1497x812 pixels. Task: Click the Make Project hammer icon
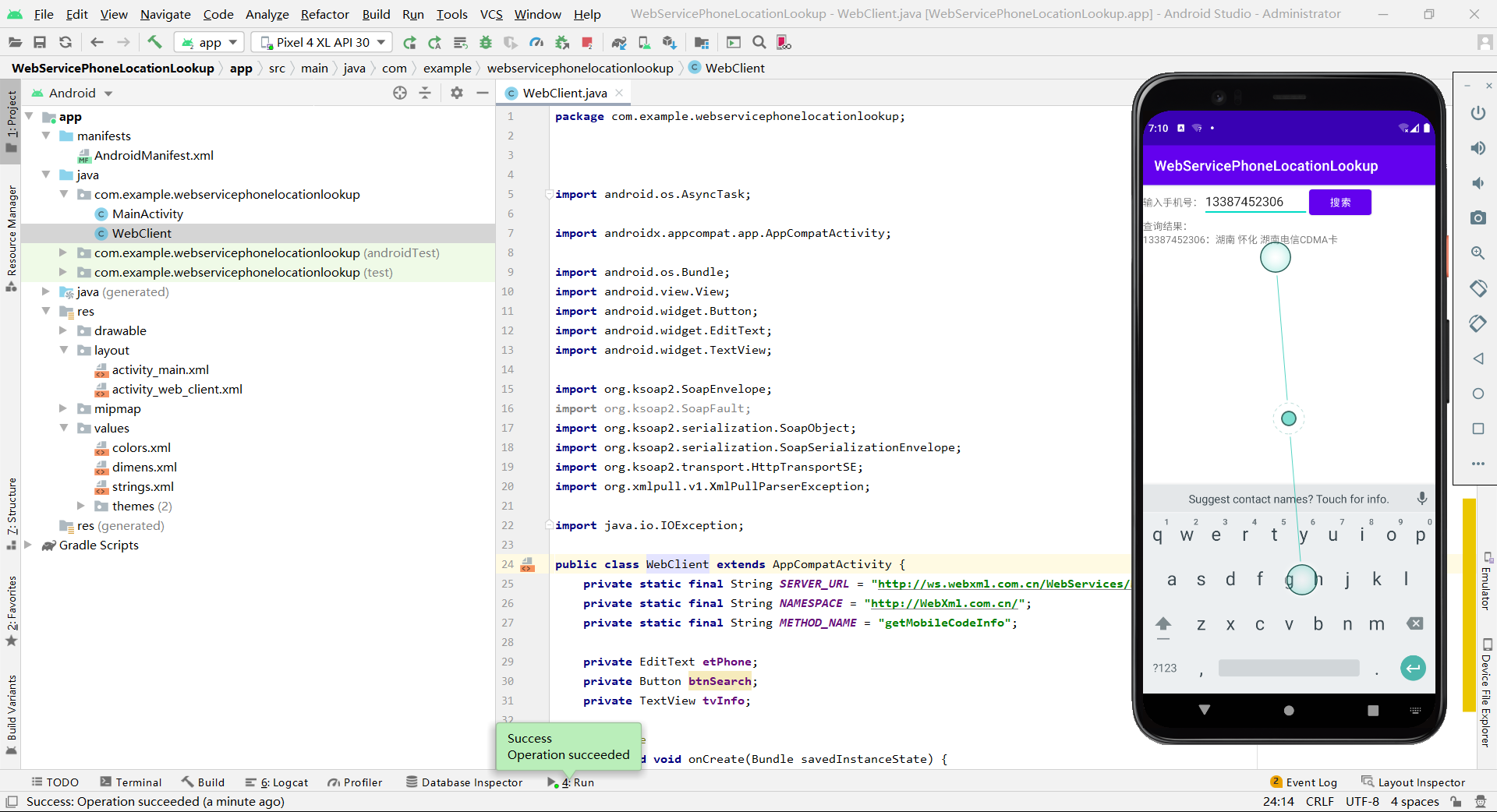pos(154,42)
